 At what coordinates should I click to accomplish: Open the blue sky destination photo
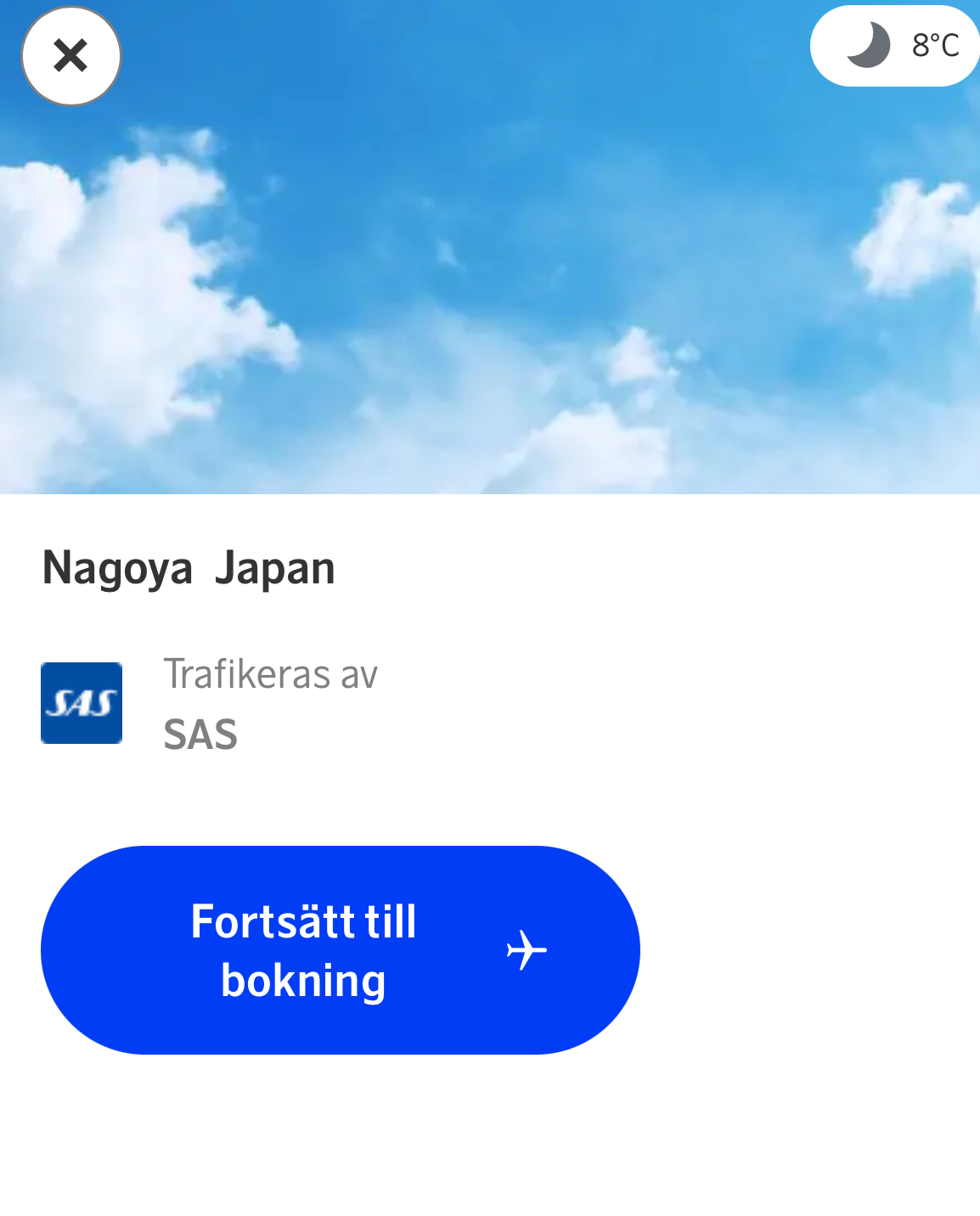pos(490,247)
